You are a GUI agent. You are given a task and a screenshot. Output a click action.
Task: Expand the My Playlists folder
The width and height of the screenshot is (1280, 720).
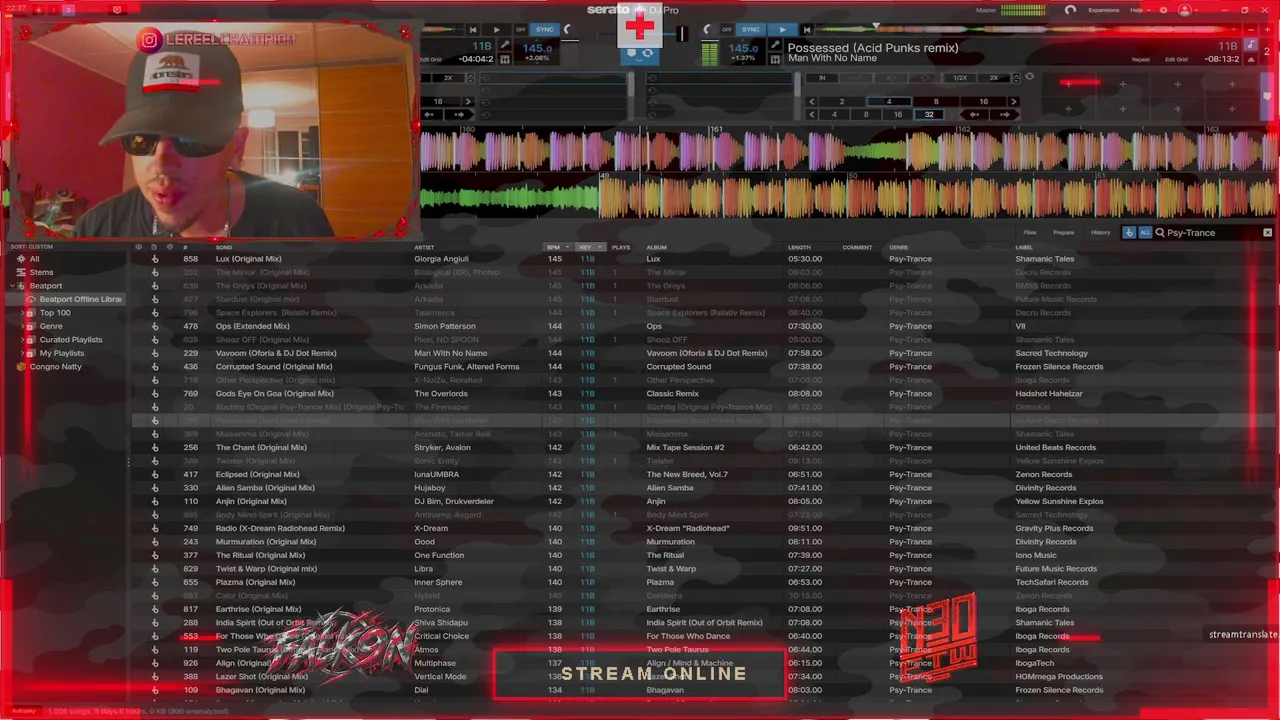24,353
